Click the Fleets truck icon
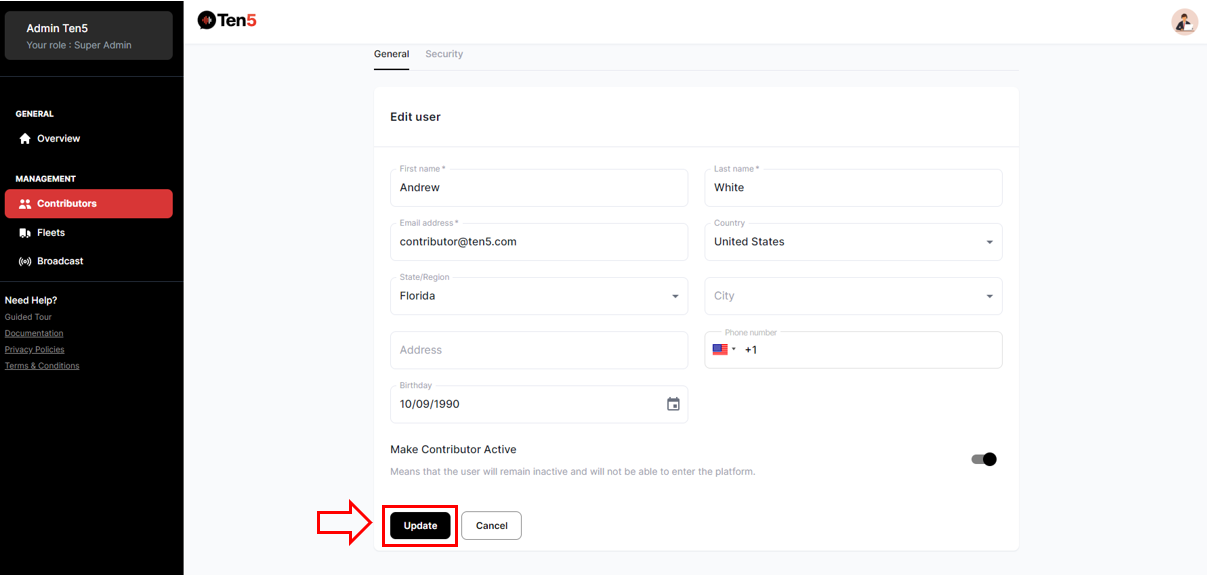 coord(25,233)
